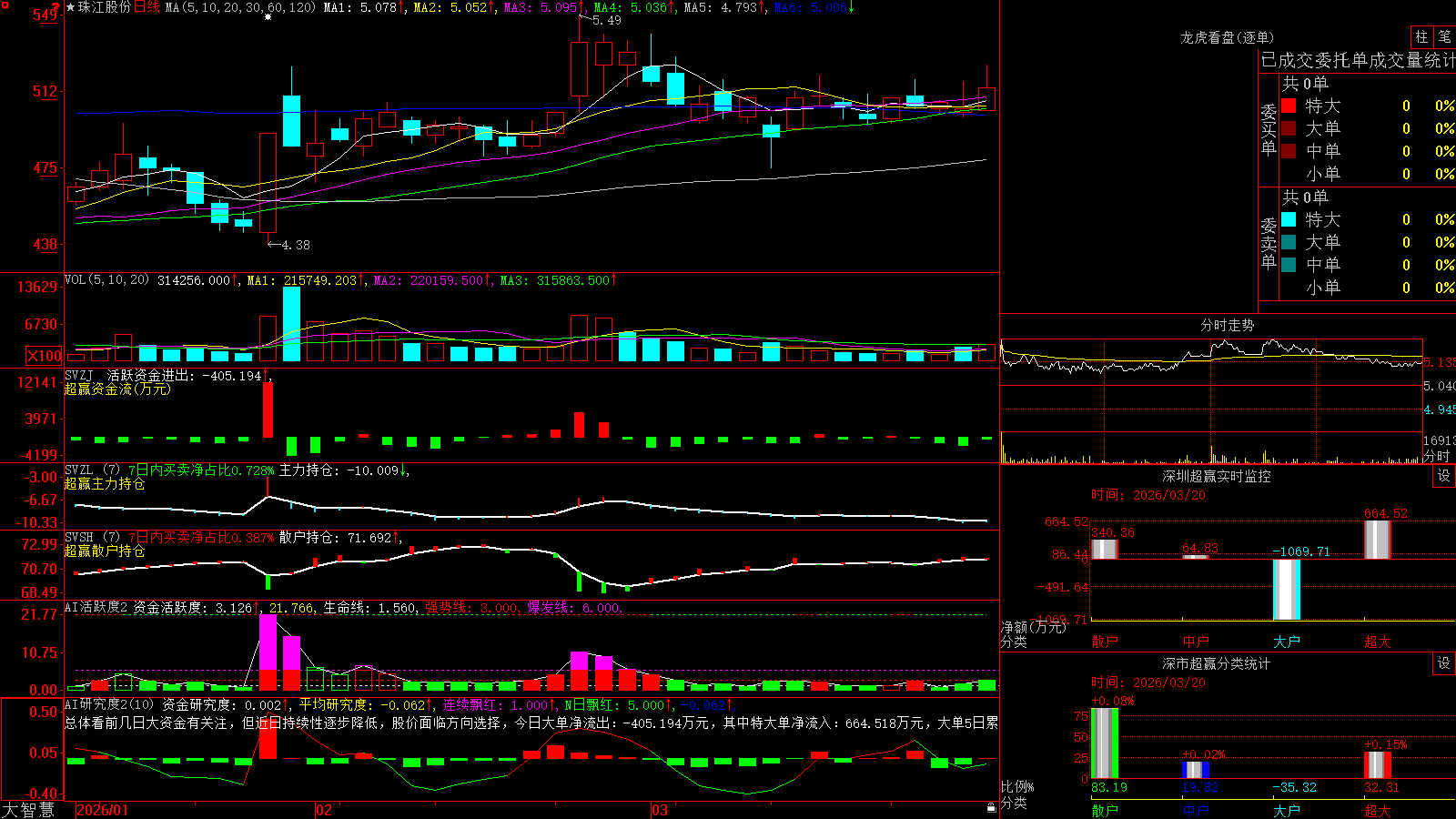Click the 4.38 low price label
Screen dimensions: 1456x819
coord(296,245)
